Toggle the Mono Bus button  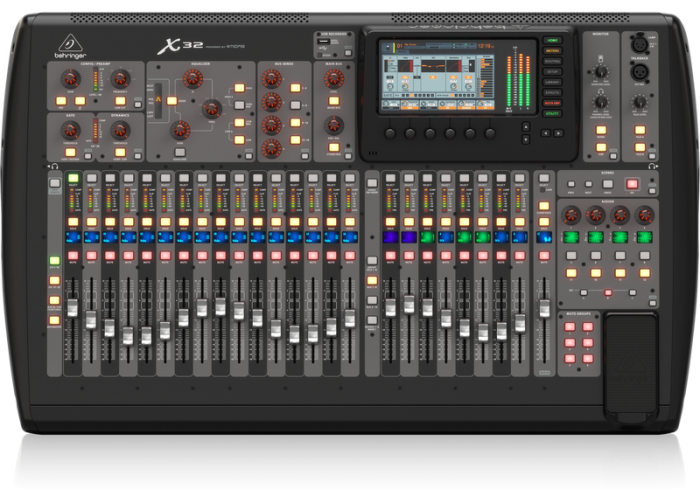(x=334, y=101)
